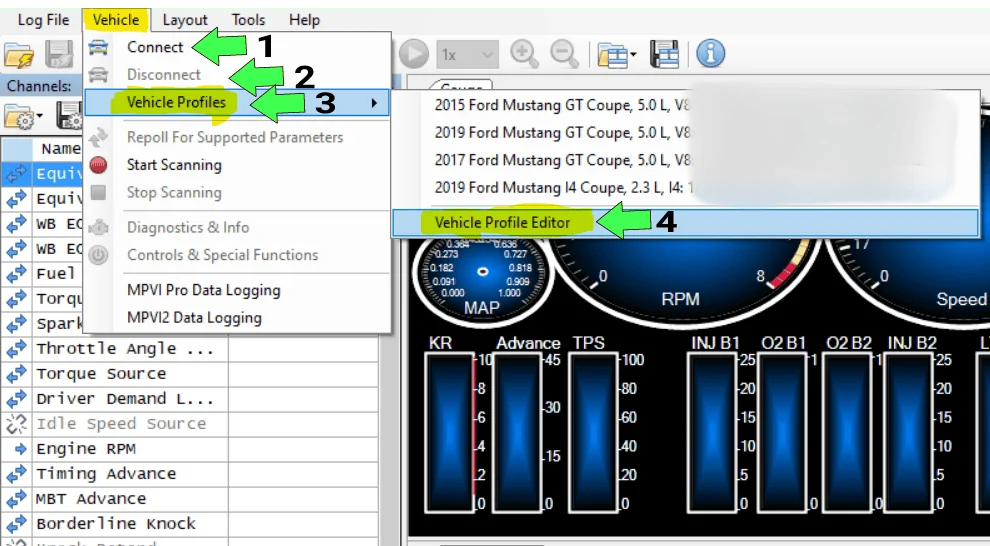Click the arrows icon on Timing Advance row

[x=17, y=473]
